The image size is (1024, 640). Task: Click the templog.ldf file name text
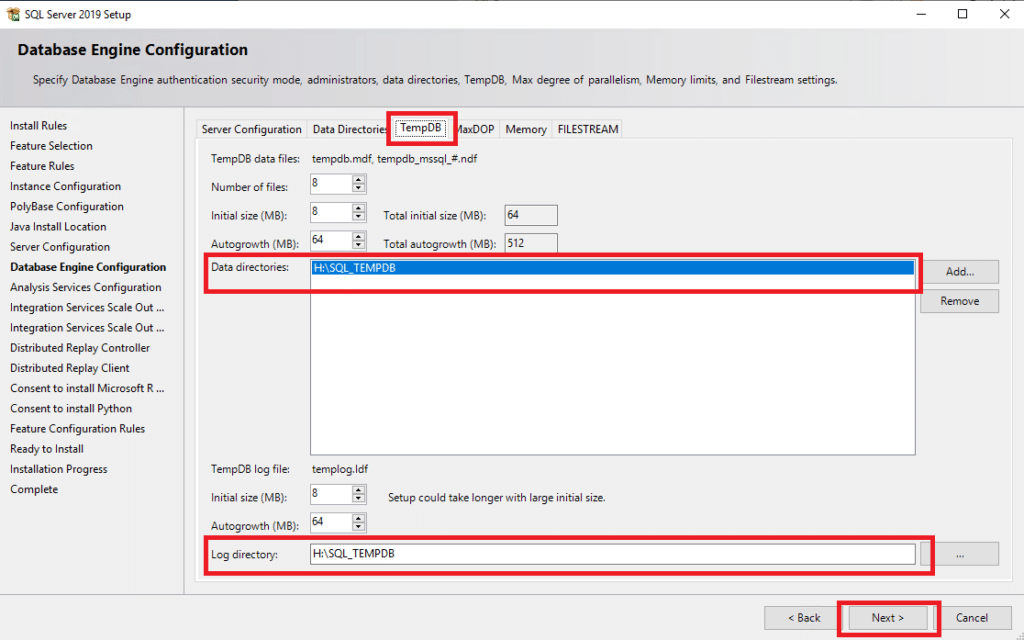340,469
